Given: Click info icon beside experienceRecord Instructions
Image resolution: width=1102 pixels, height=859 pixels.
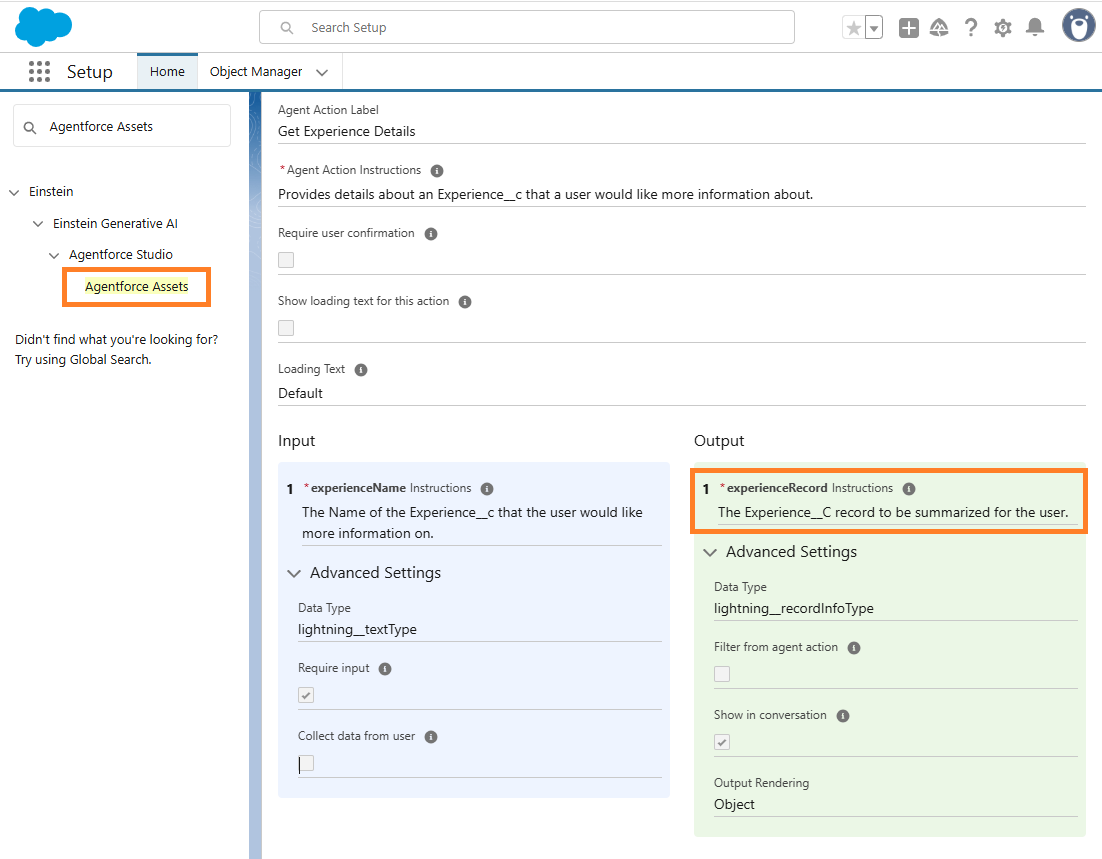Looking at the screenshot, I should [909, 489].
